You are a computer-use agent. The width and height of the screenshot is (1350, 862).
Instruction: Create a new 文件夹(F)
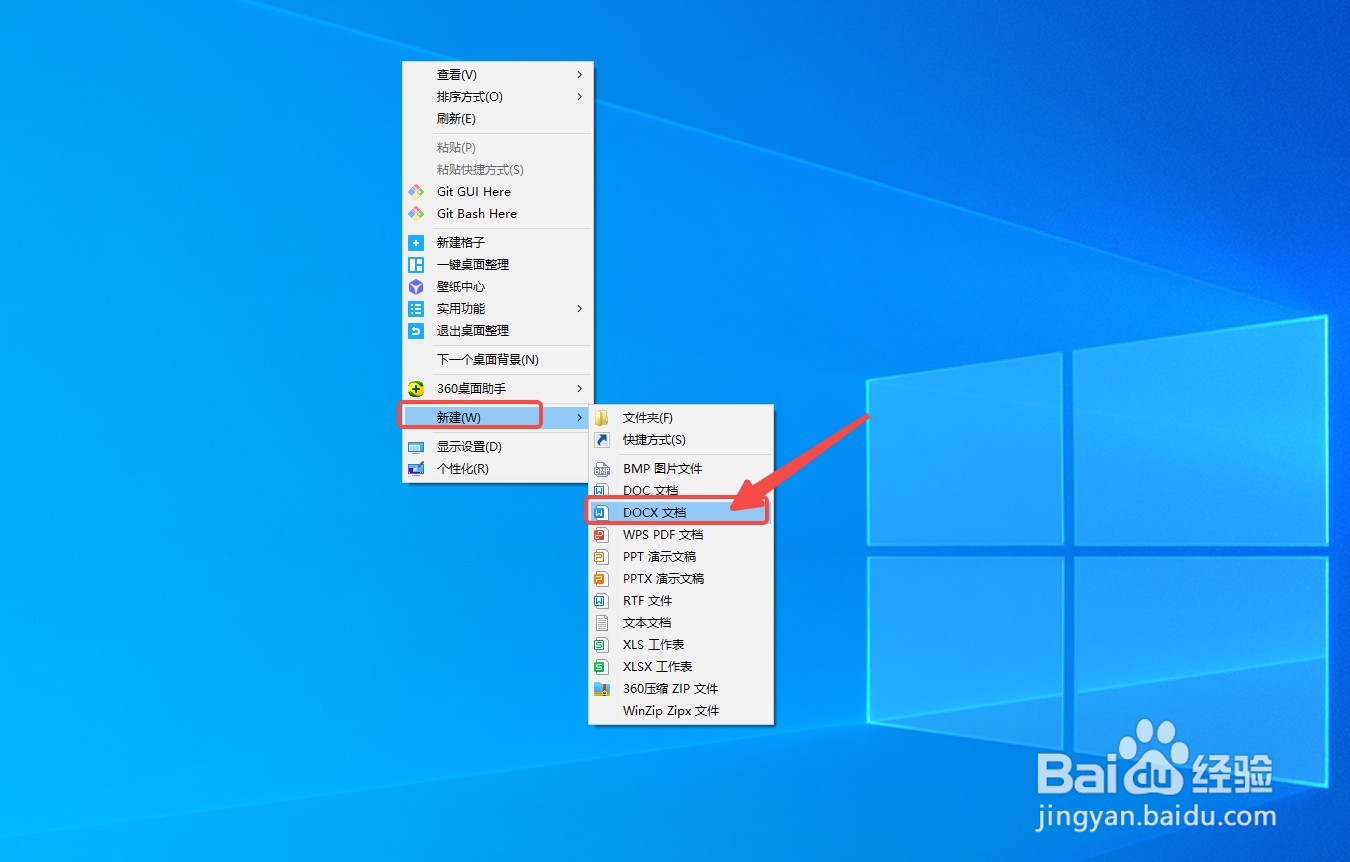(681, 418)
